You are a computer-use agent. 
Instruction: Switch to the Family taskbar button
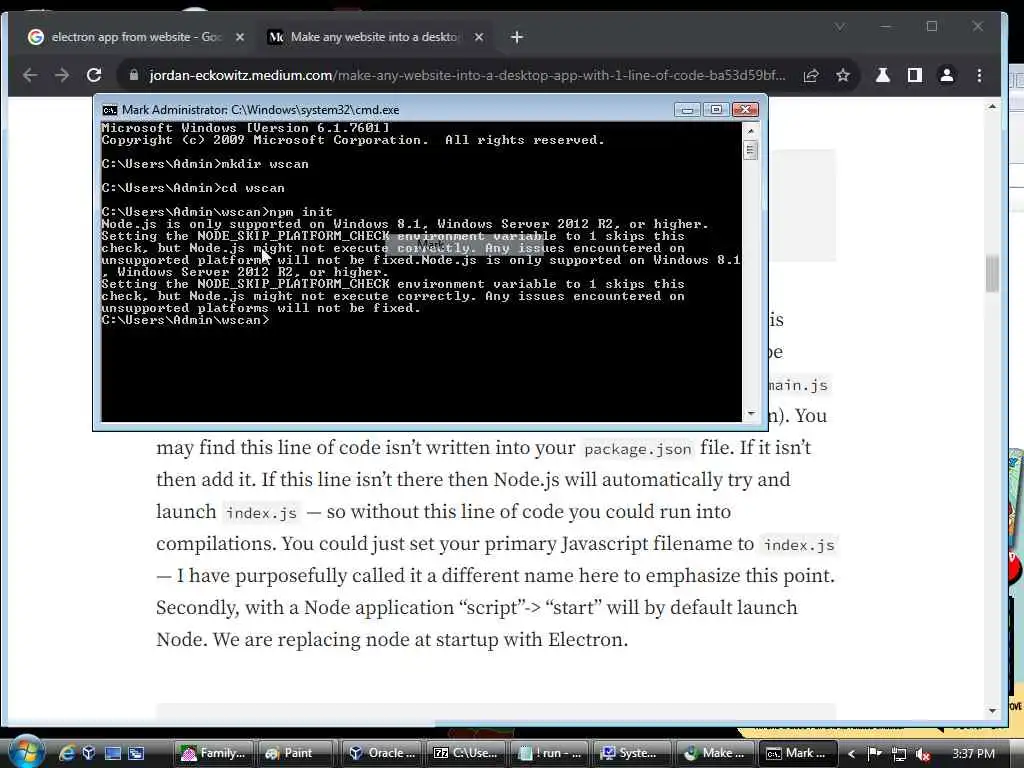coord(214,753)
